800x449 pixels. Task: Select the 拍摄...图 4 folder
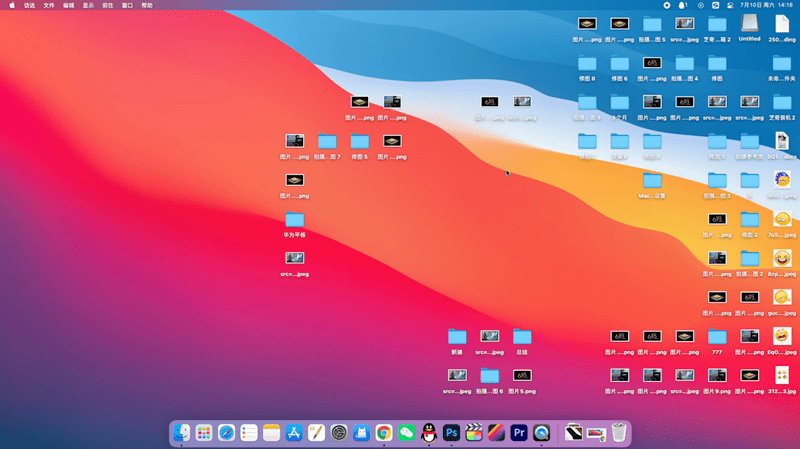click(x=685, y=68)
